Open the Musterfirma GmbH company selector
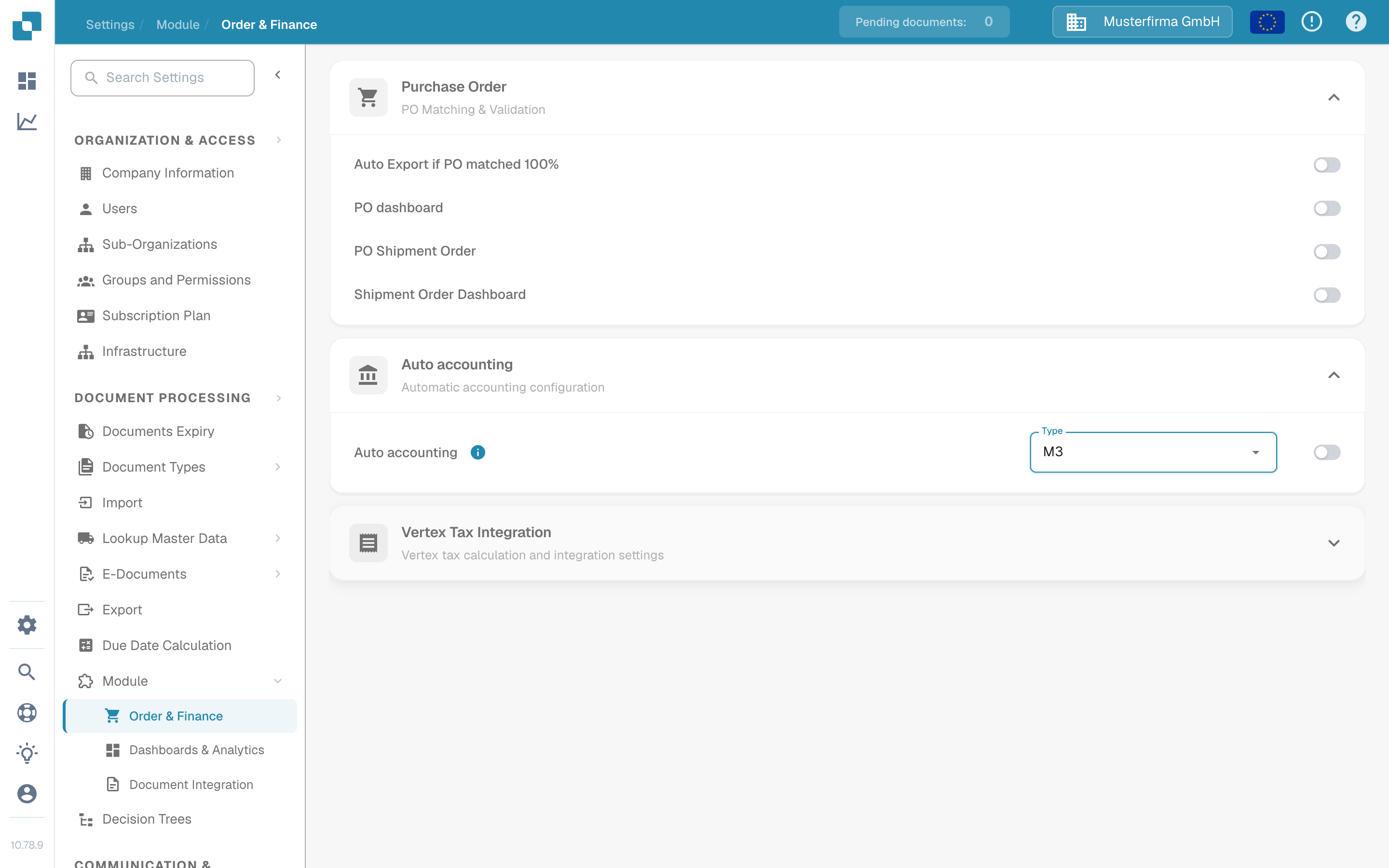 pos(1142,22)
